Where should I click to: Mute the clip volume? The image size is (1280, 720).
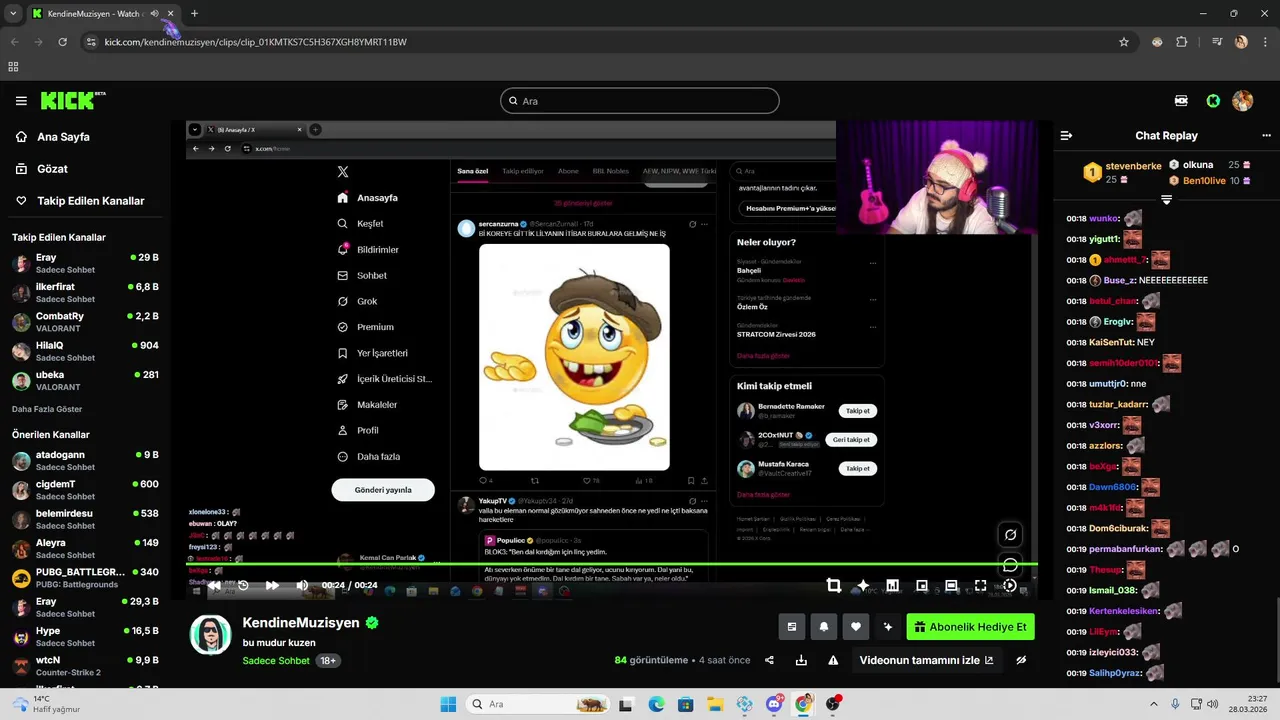(x=302, y=586)
